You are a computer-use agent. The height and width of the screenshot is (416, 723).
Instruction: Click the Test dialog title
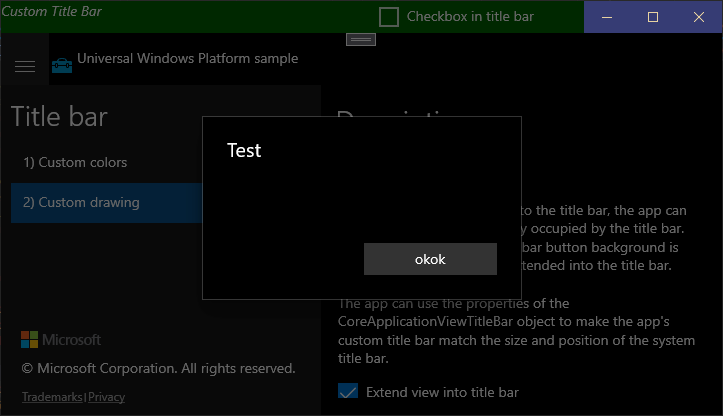point(244,150)
